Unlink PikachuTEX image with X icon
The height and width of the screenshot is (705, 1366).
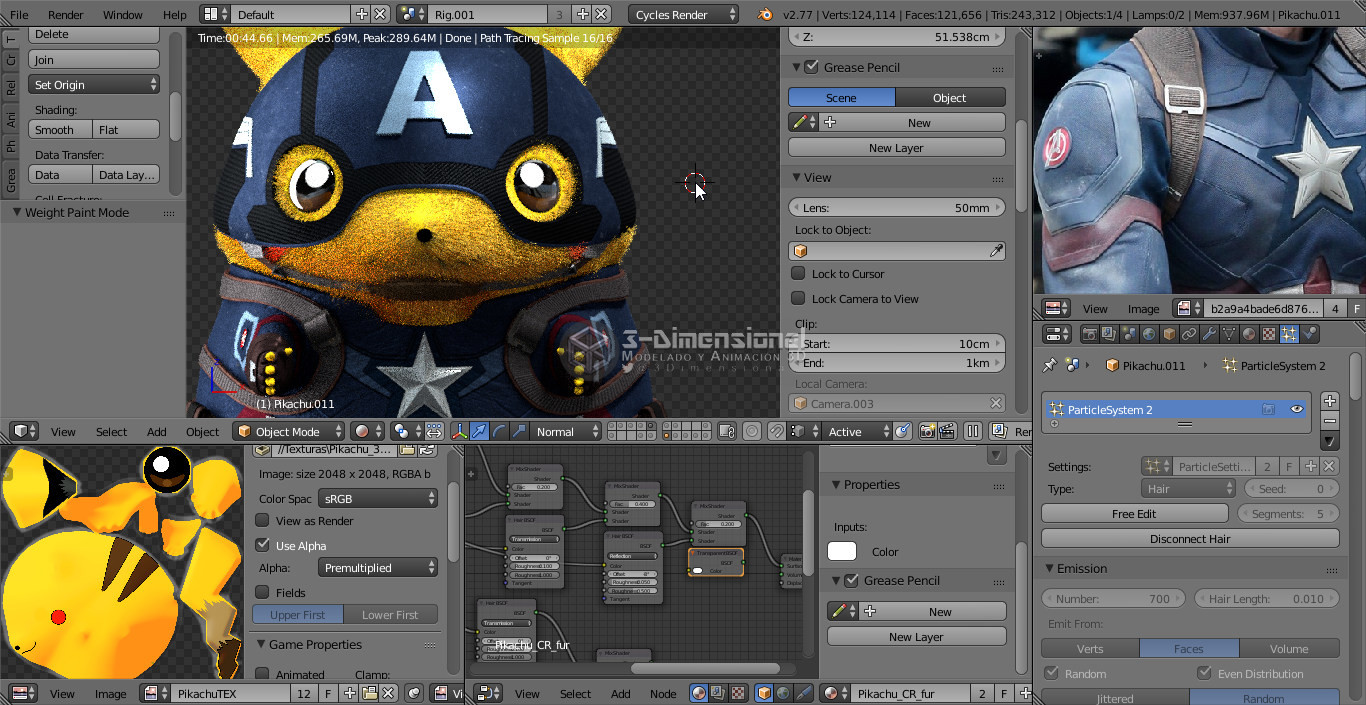[x=388, y=693]
